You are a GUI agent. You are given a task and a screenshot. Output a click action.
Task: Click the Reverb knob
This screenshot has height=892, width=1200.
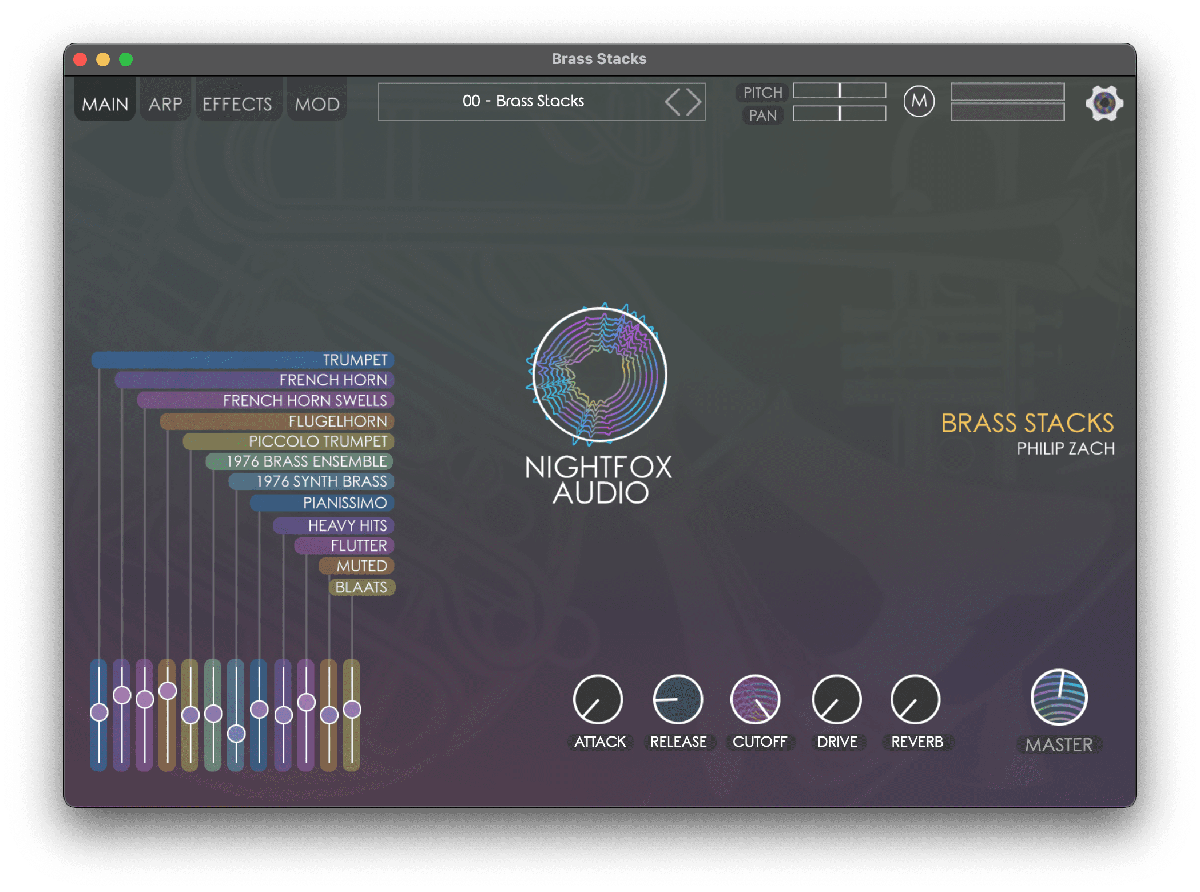pos(915,699)
